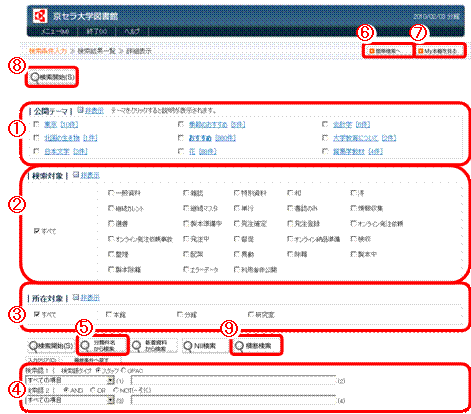Viewport: 471px width, 414px height.
Task: Select the OR radio button for 検索語2
Action: (93, 390)
